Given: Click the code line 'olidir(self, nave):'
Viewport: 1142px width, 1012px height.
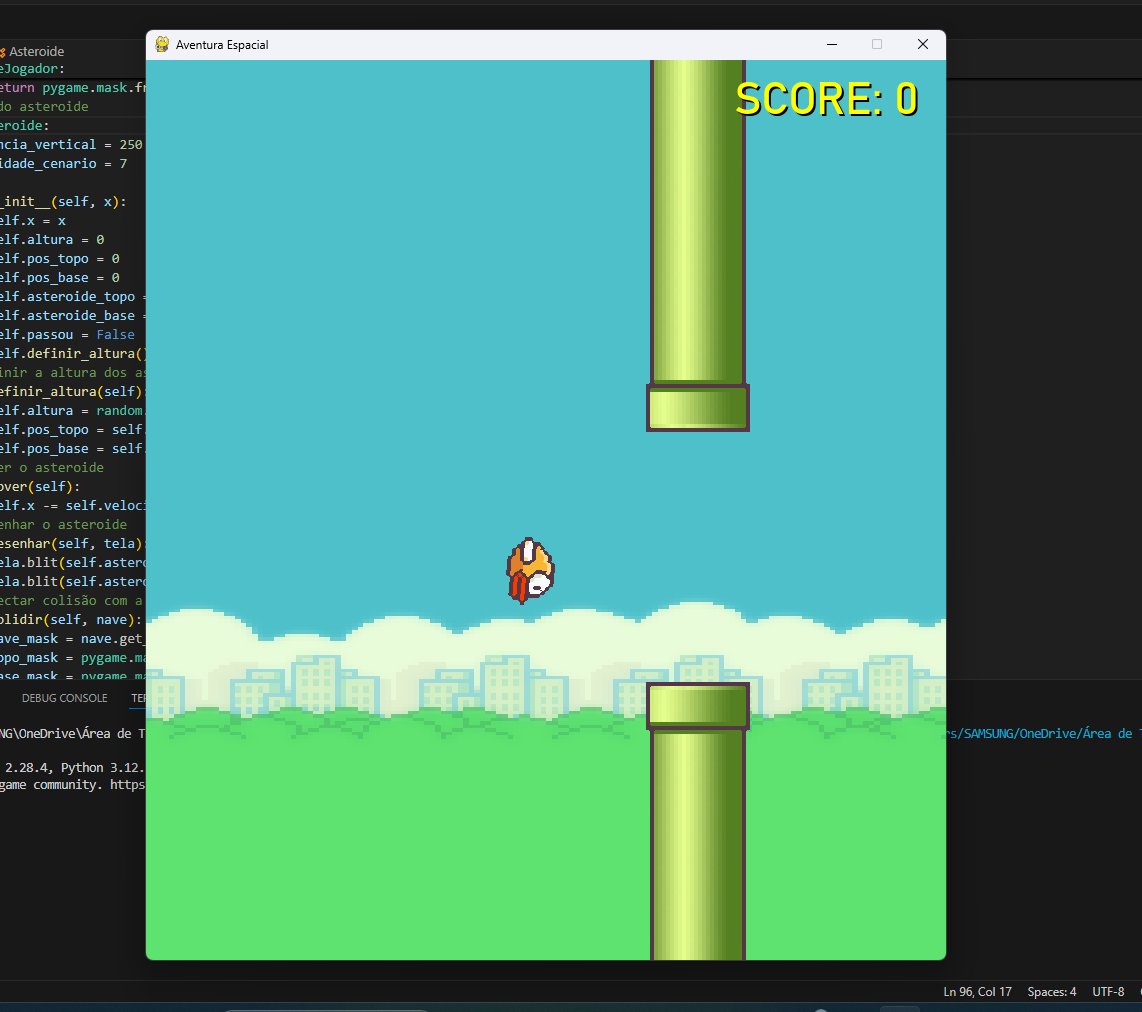Looking at the screenshot, I should tap(71, 620).
